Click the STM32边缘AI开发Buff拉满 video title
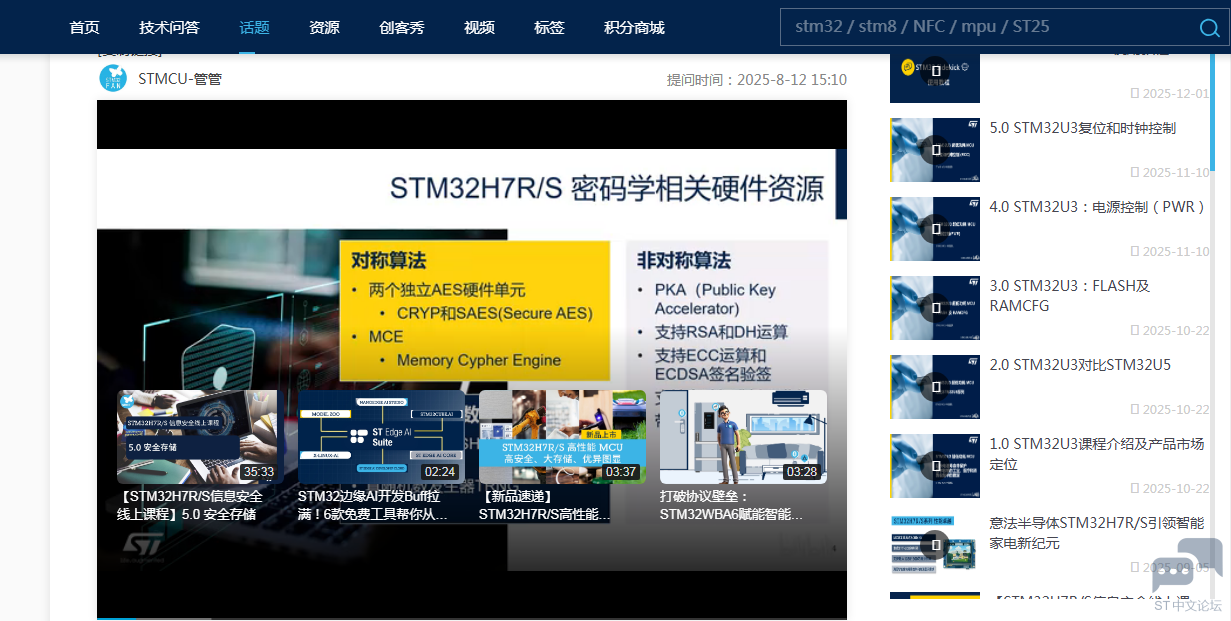1231x621 pixels. 373,505
